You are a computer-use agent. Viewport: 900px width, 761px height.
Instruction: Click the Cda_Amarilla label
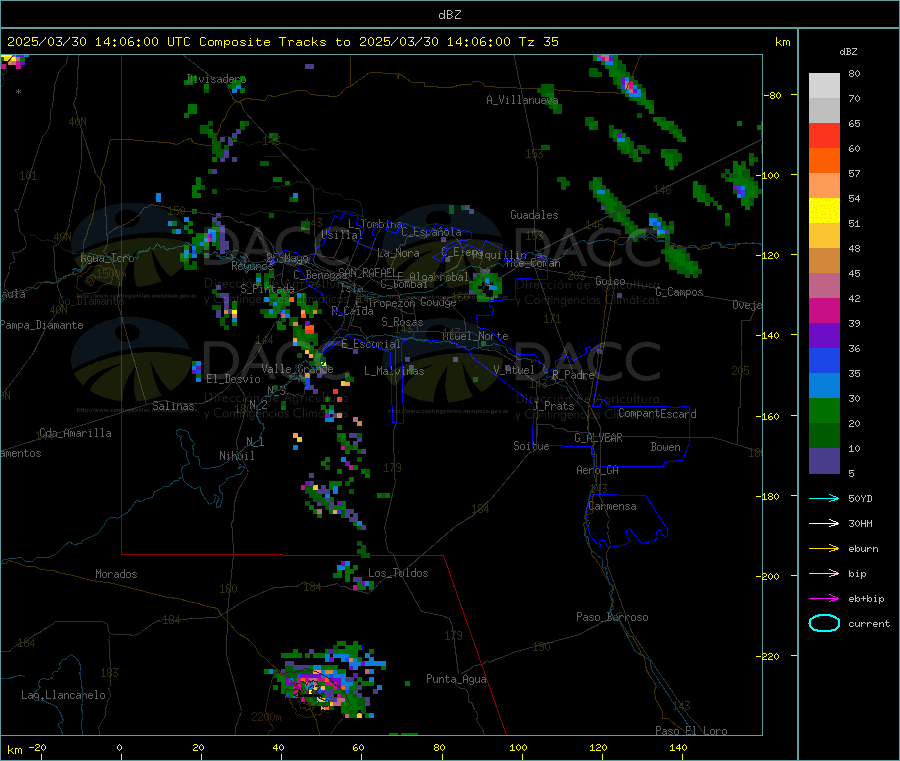(x=75, y=433)
